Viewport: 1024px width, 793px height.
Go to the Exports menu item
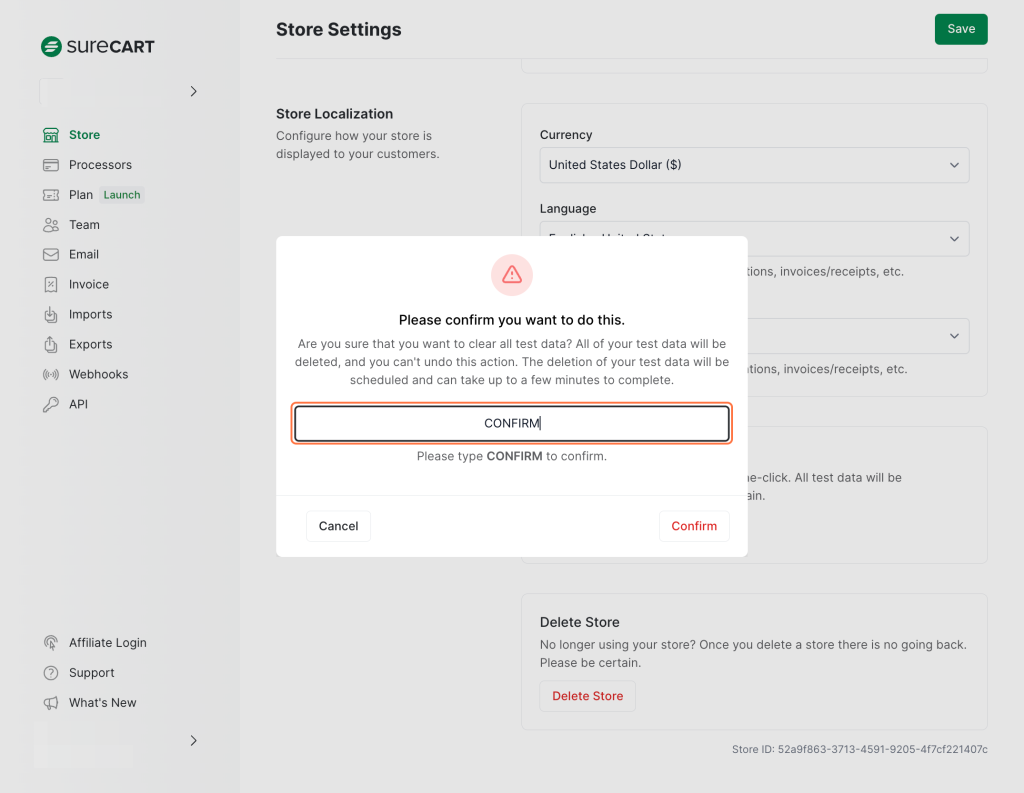90,345
